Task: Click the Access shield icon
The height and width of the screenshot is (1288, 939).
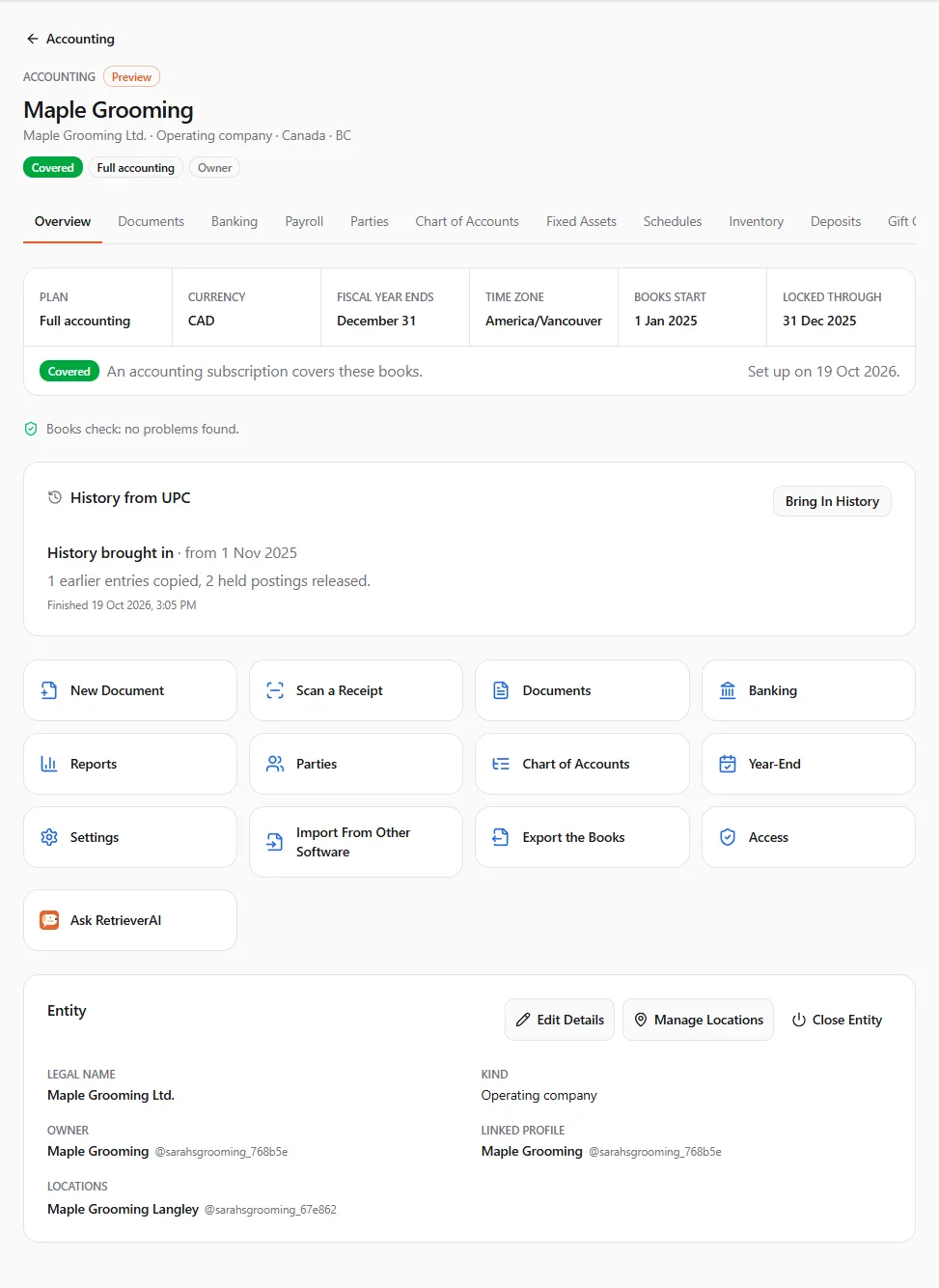Action: tap(728, 837)
